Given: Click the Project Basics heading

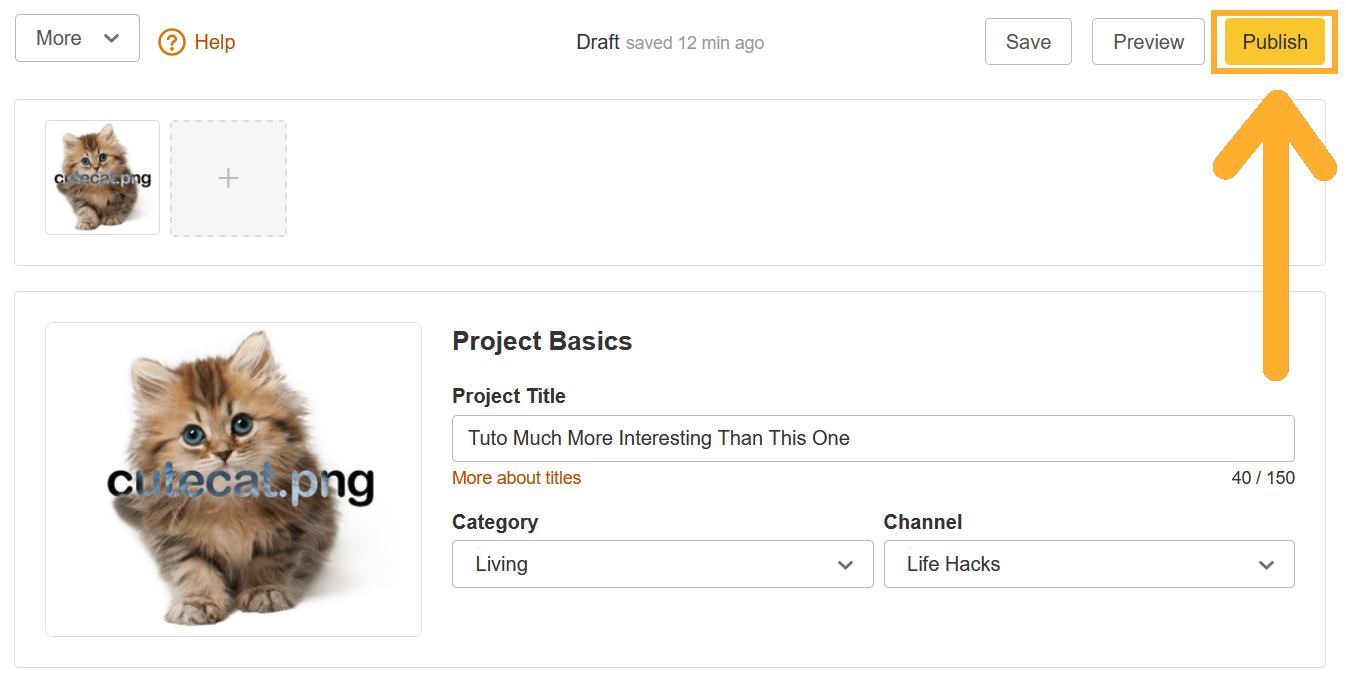Looking at the screenshot, I should tap(542, 341).
